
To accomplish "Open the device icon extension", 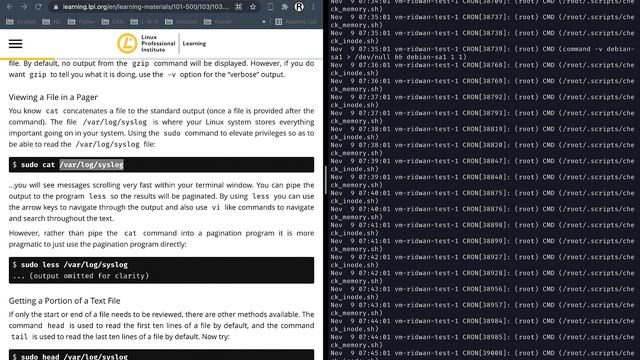I will click(x=270, y=7).
